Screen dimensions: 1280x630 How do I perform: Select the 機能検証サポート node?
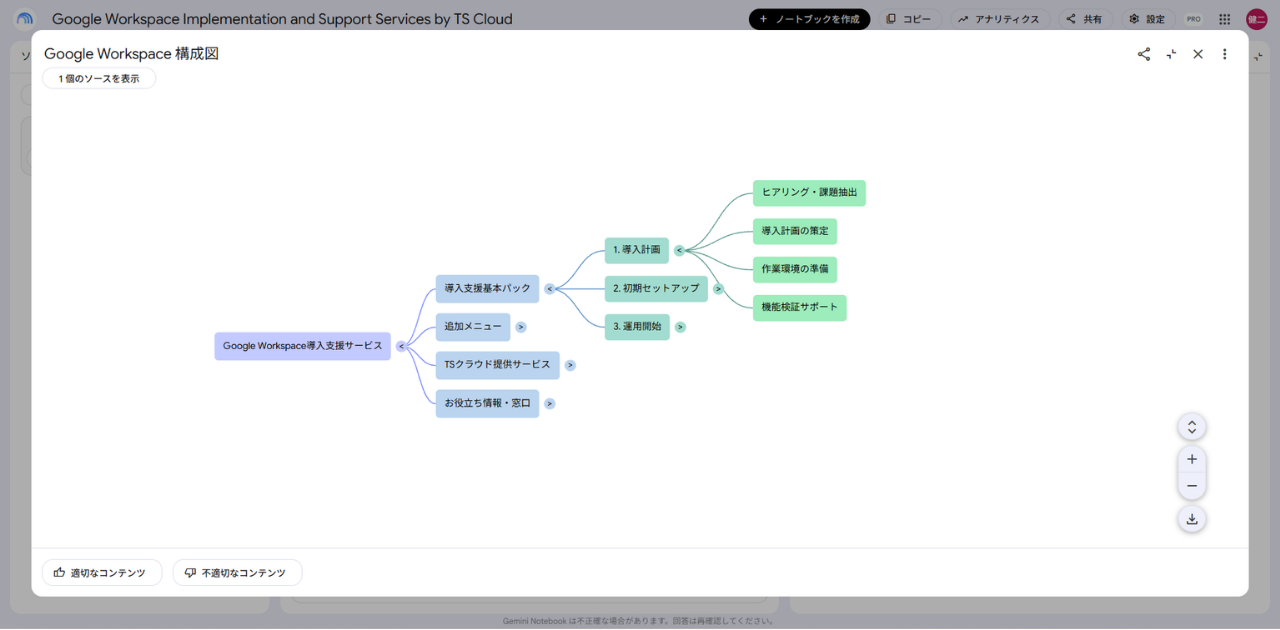(x=800, y=308)
